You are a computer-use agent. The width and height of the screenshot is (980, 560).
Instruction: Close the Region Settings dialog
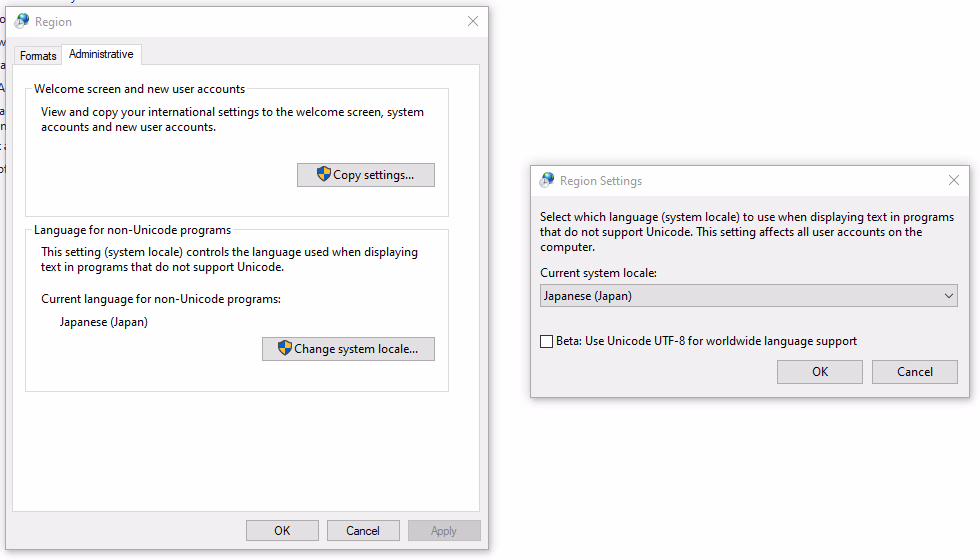[x=954, y=180]
